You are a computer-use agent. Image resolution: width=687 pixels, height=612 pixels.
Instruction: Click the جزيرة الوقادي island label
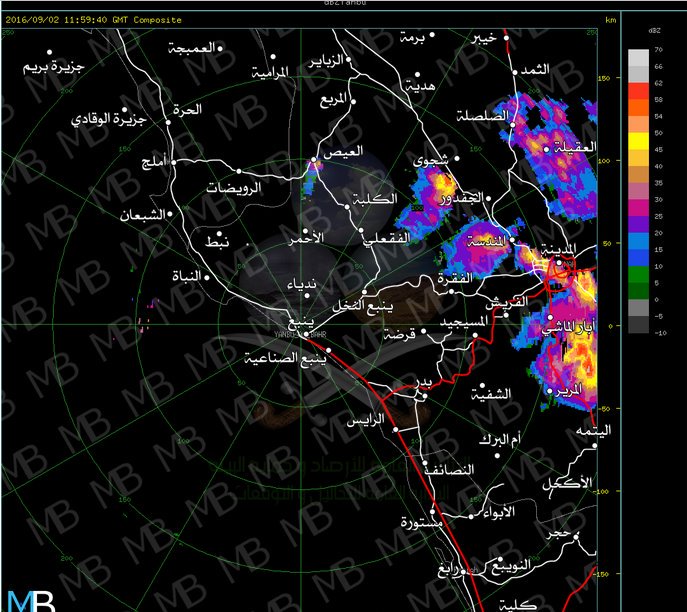108,119
